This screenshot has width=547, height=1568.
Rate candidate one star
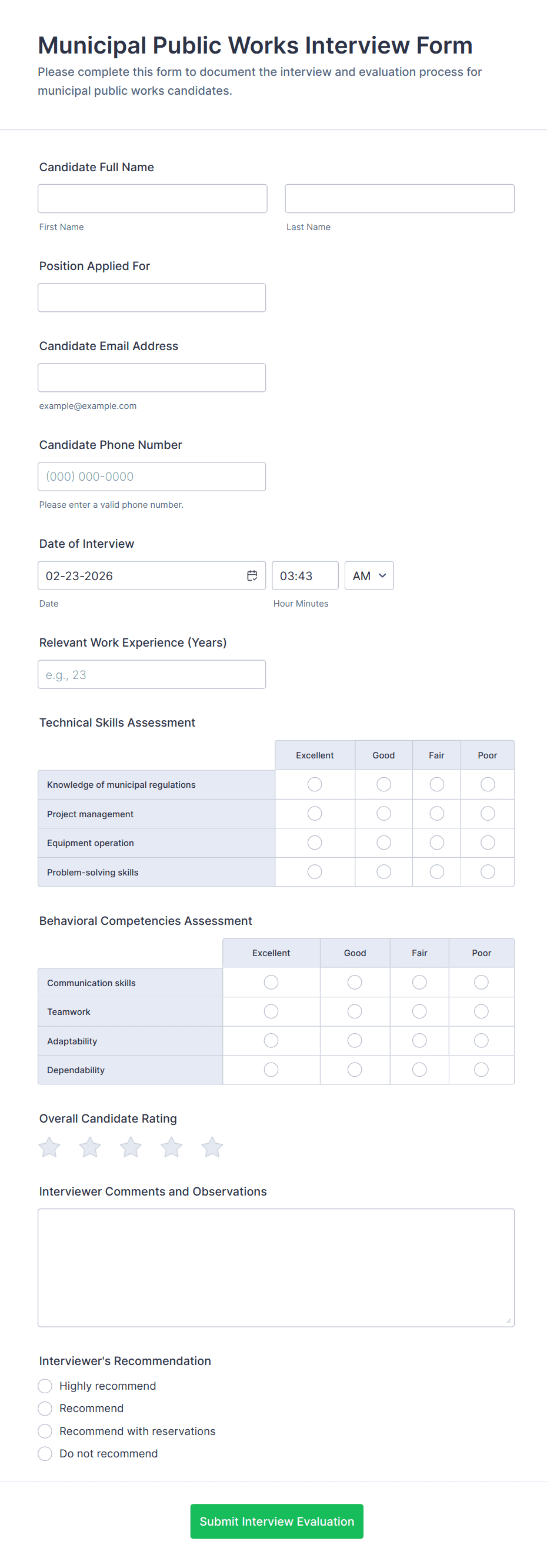[49, 1147]
